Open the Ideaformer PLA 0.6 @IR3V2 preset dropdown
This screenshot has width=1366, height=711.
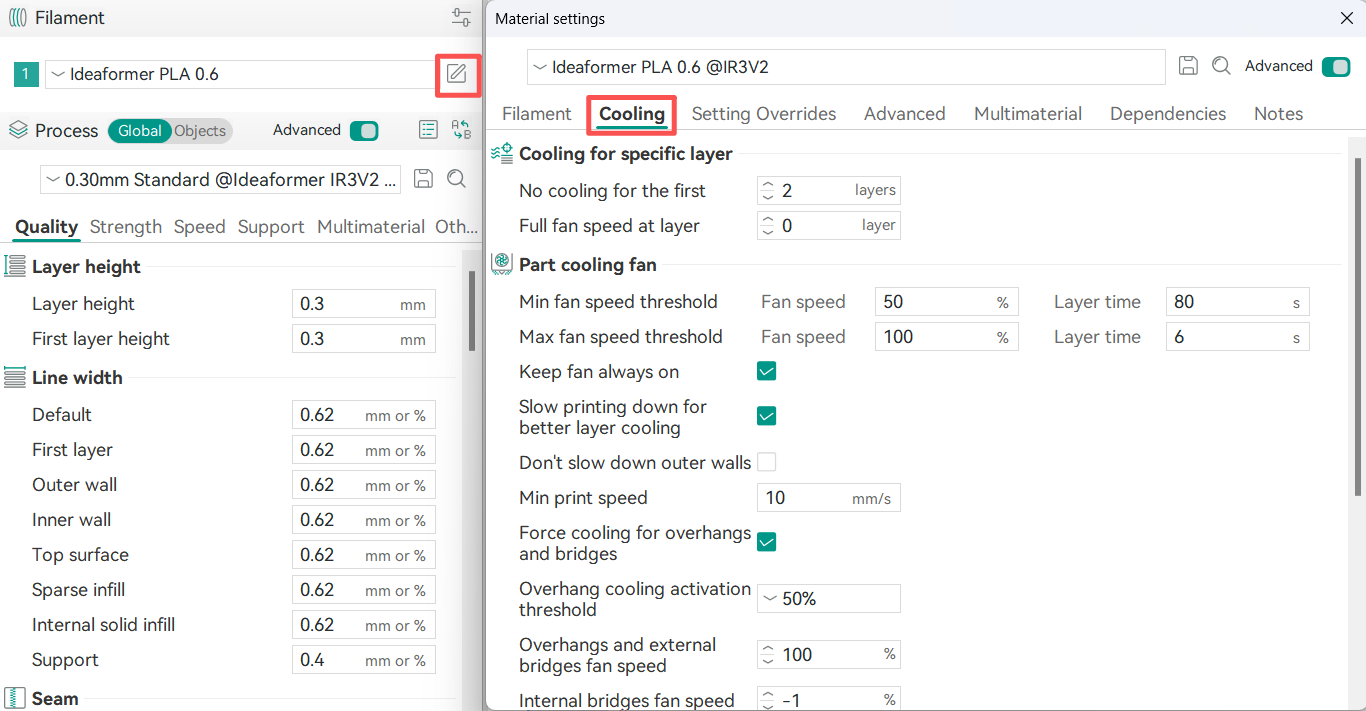846,67
